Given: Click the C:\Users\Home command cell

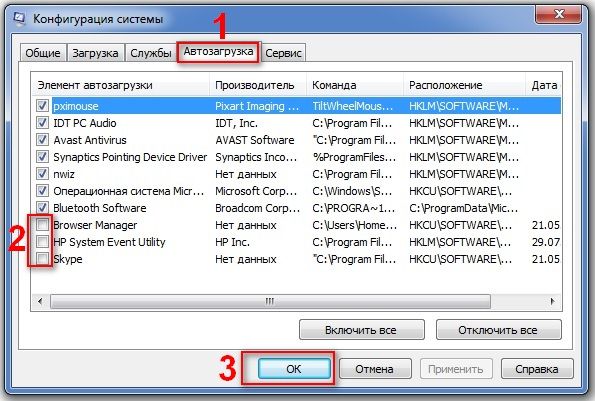Looking at the screenshot, I should tap(354, 225).
